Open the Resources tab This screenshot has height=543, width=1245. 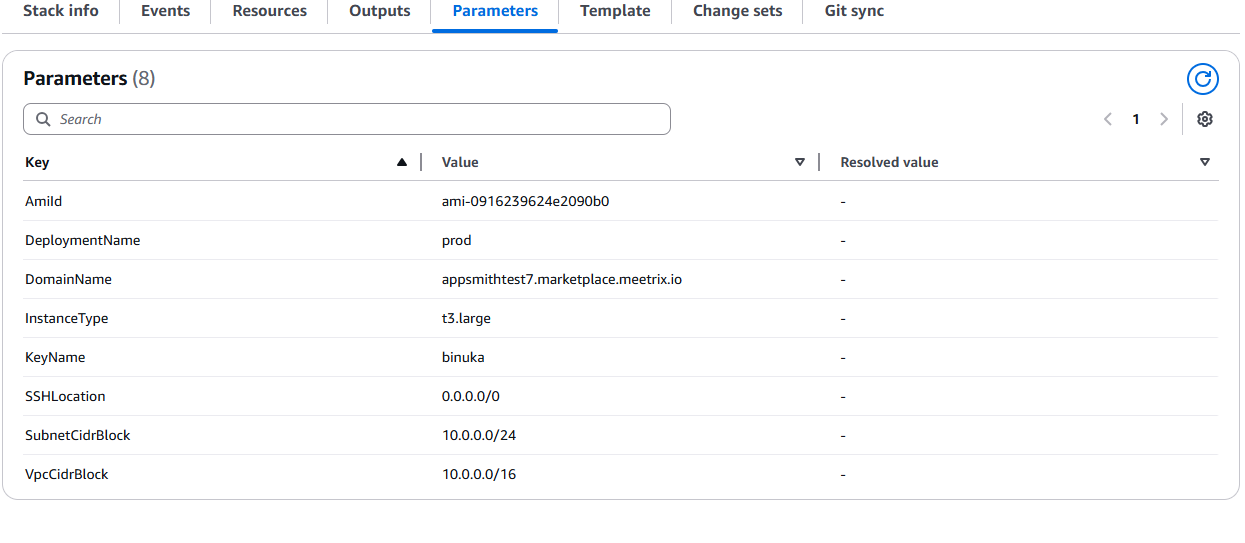point(270,11)
